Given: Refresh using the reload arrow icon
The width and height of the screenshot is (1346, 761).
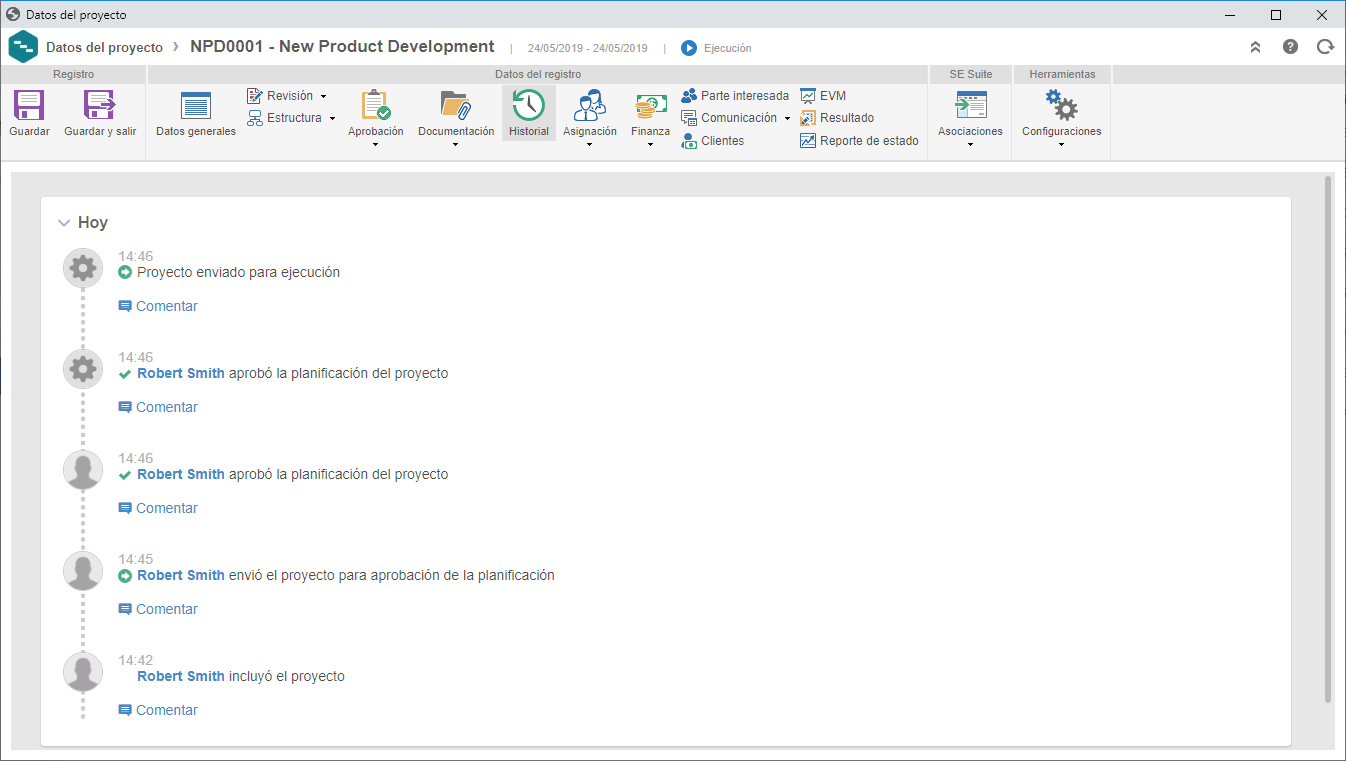Looking at the screenshot, I should pyautogui.click(x=1325, y=47).
